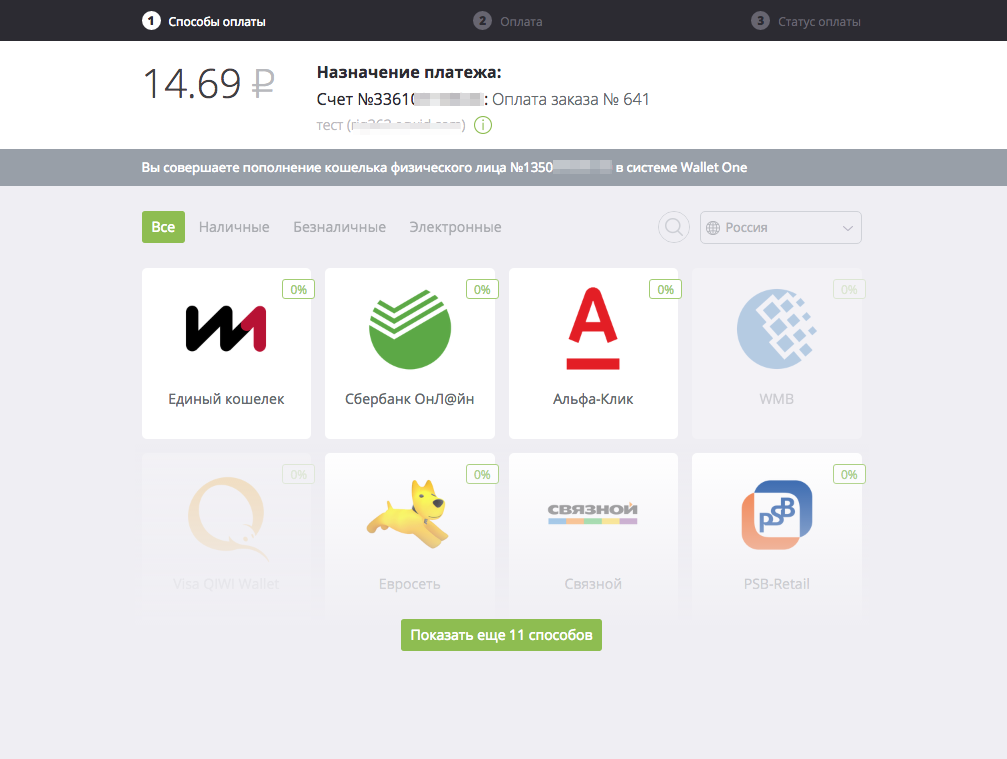This screenshot has height=759, width=1007.
Task: Switch to the Электронные filter tab
Action: click(x=455, y=227)
